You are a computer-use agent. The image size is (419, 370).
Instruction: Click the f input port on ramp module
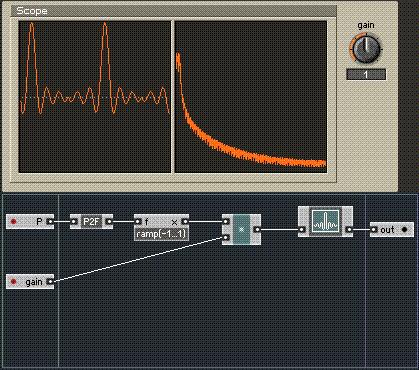pos(138,222)
